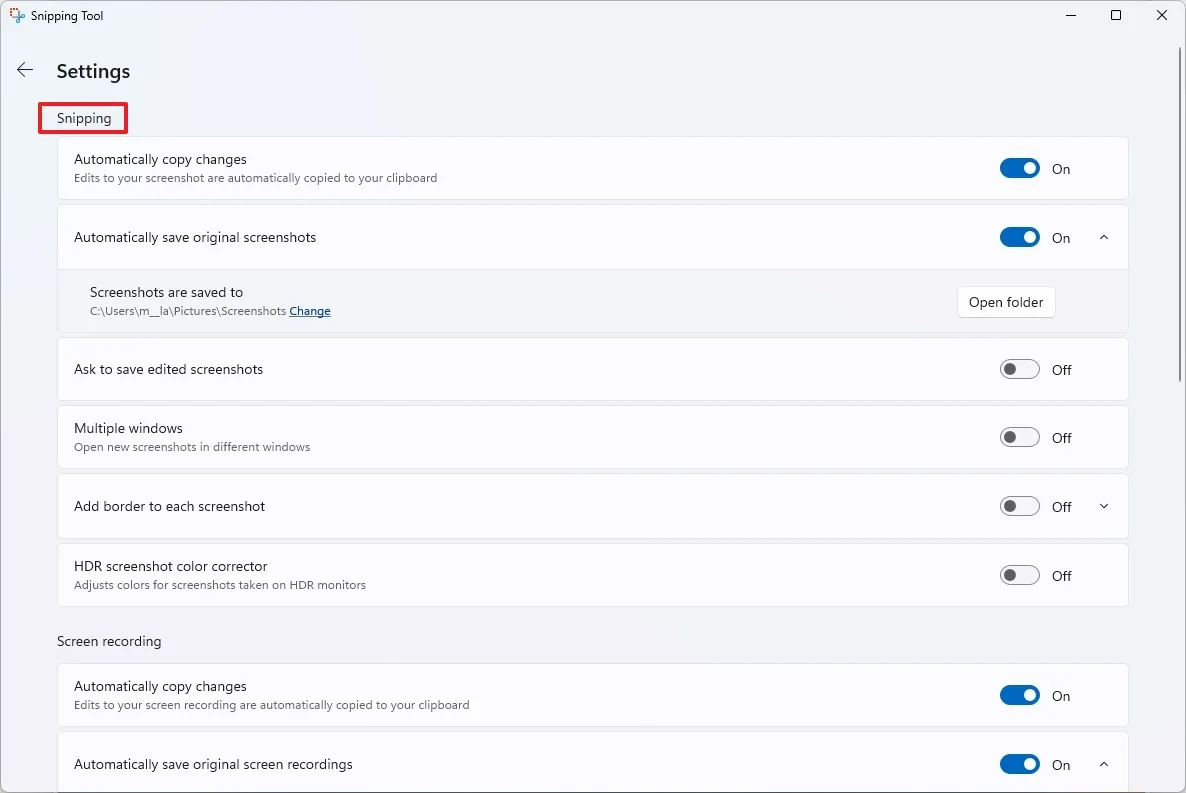Collapse the Automatically save original screenshots section
1186x793 pixels.
click(1104, 238)
